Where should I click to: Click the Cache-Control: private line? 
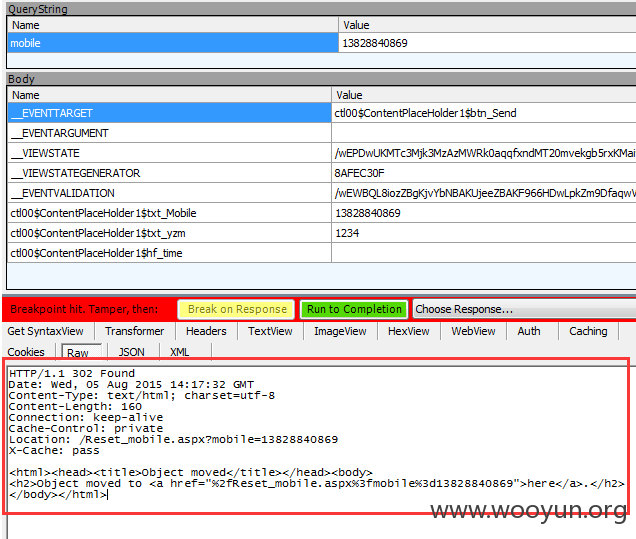click(x=86, y=428)
